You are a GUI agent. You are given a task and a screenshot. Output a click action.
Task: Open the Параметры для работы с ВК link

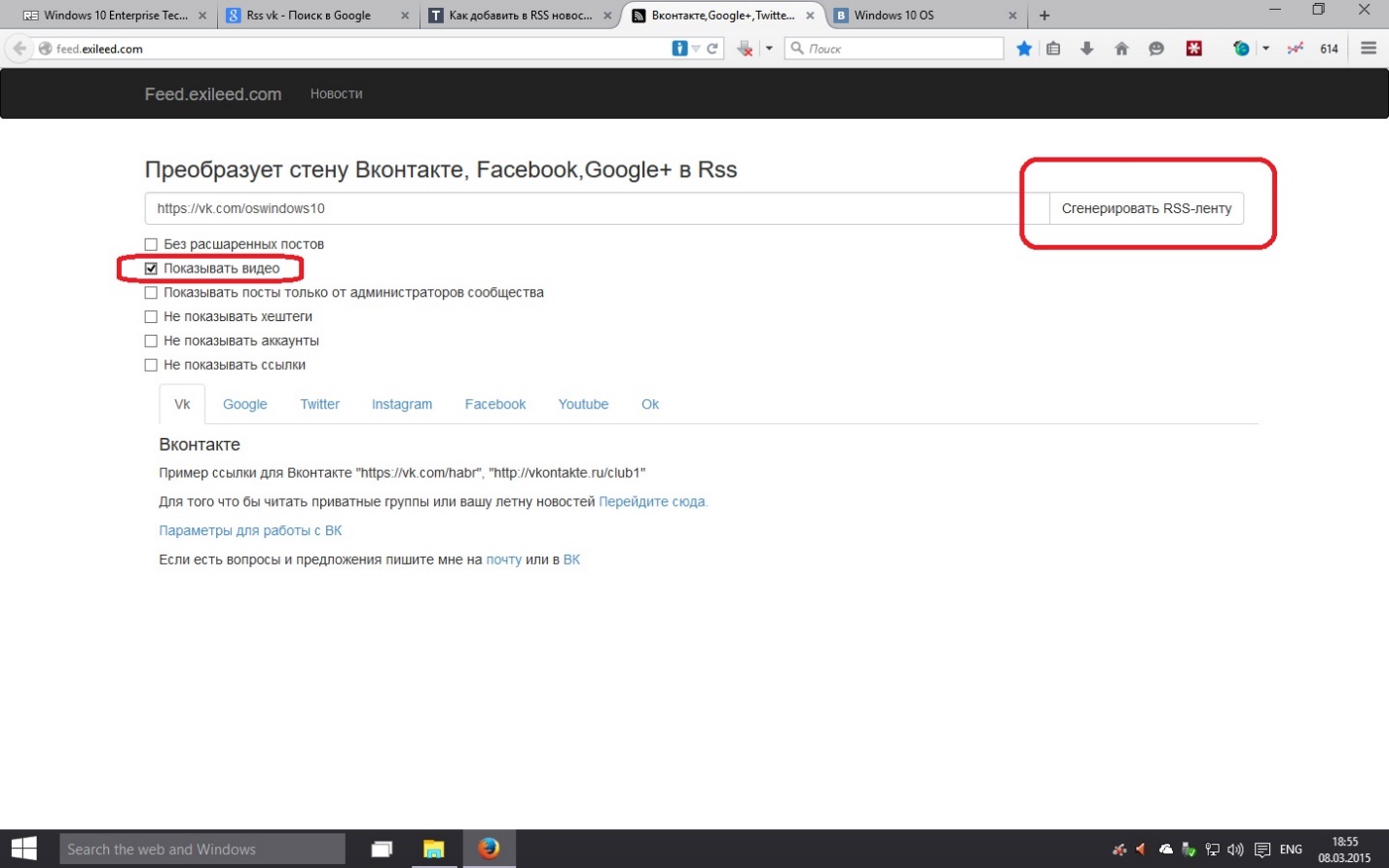click(x=250, y=531)
